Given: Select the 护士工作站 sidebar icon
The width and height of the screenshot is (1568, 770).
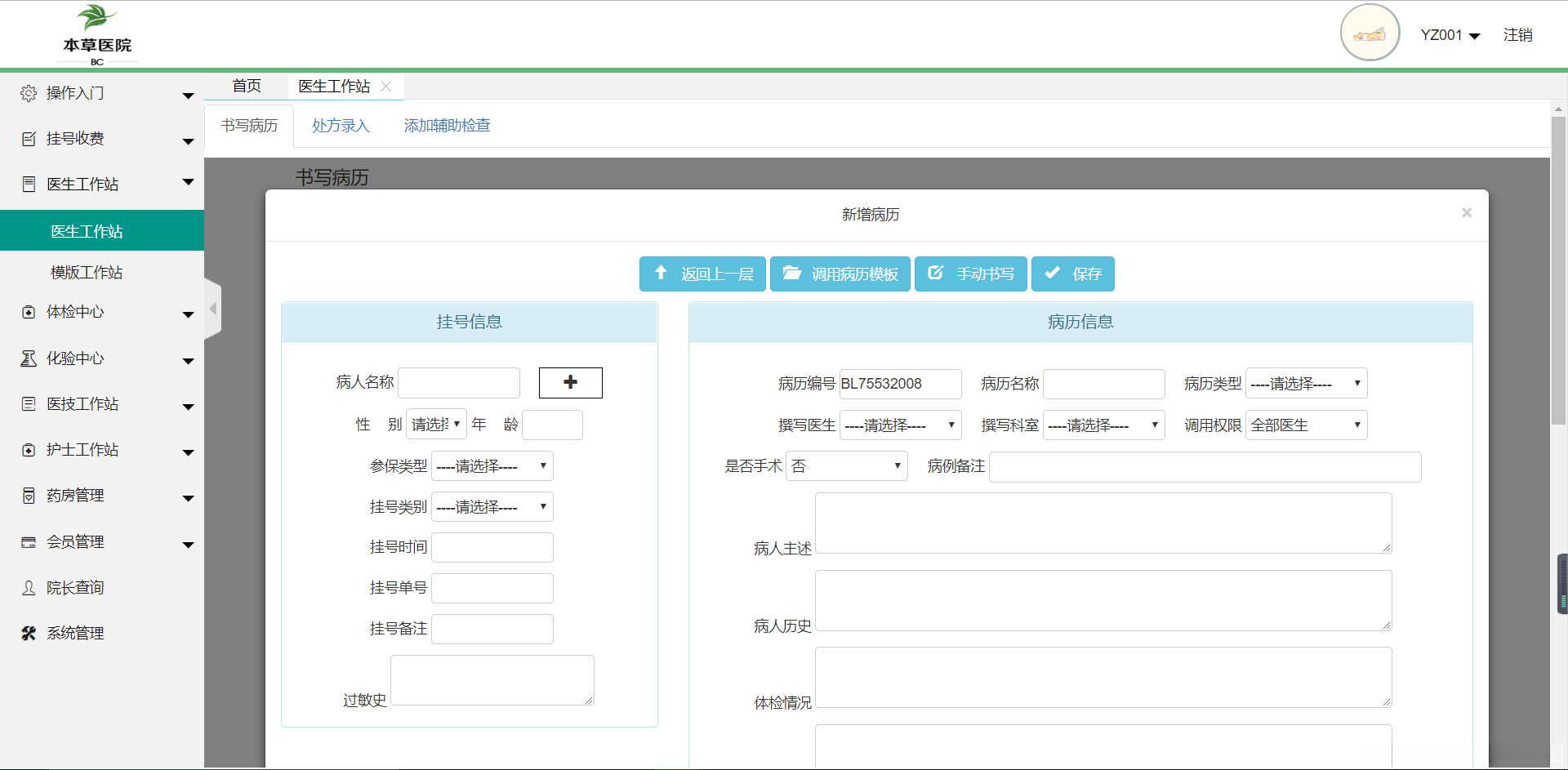Looking at the screenshot, I should coord(28,449).
